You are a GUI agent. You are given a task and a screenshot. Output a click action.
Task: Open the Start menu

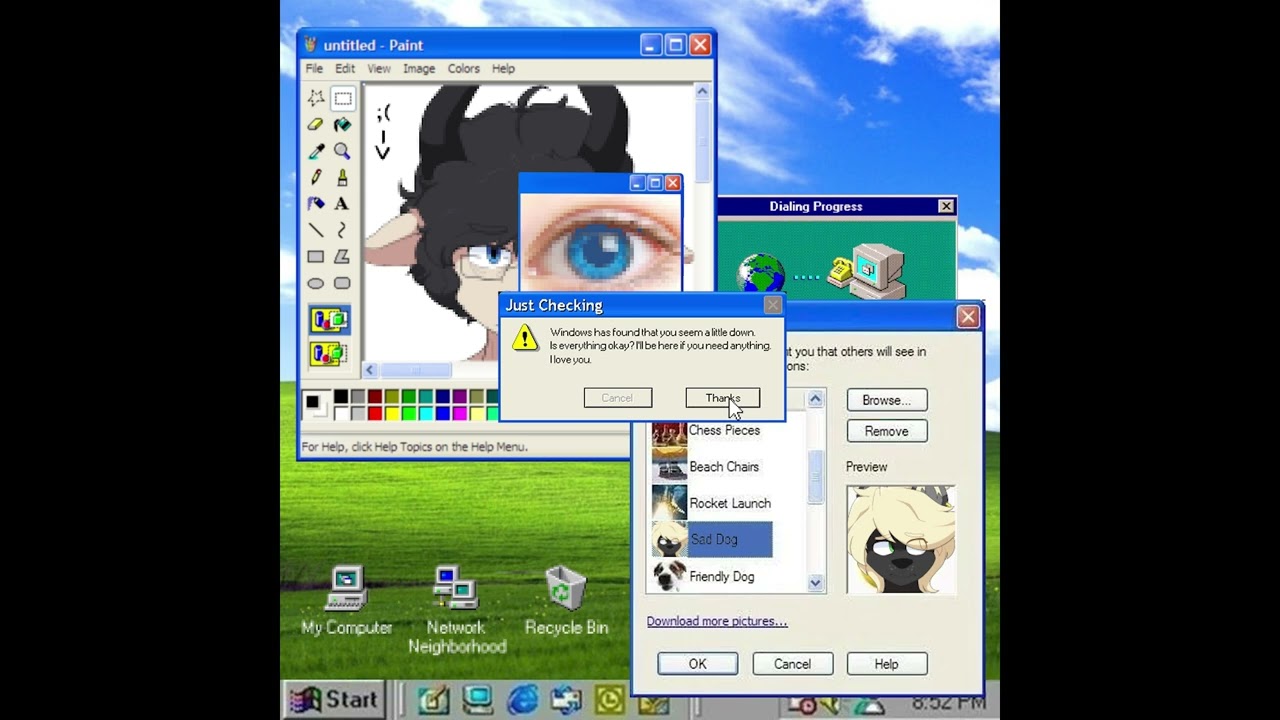pyautogui.click(x=333, y=699)
